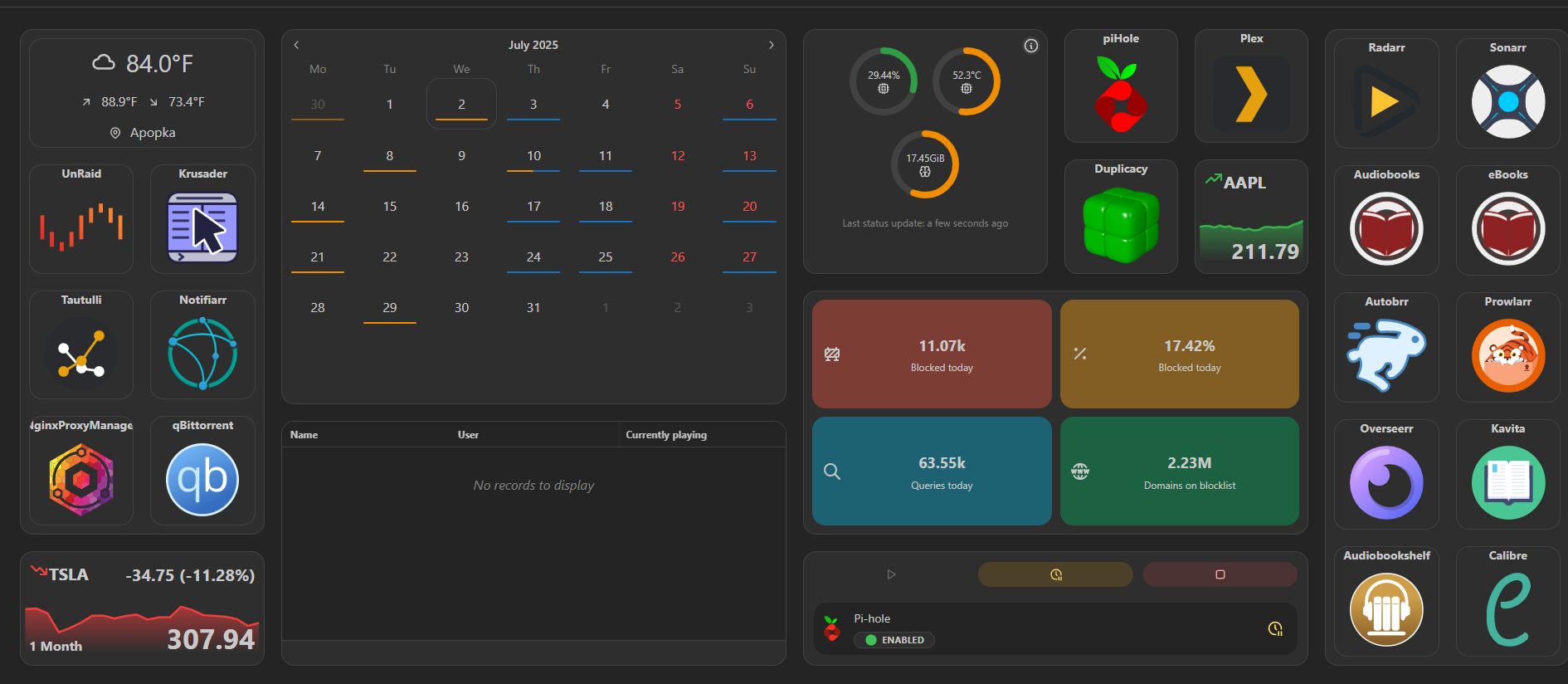Image resolution: width=1568 pixels, height=684 pixels.
Task: Click the Pi-hole timer icon in list row
Action: (x=1275, y=628)
